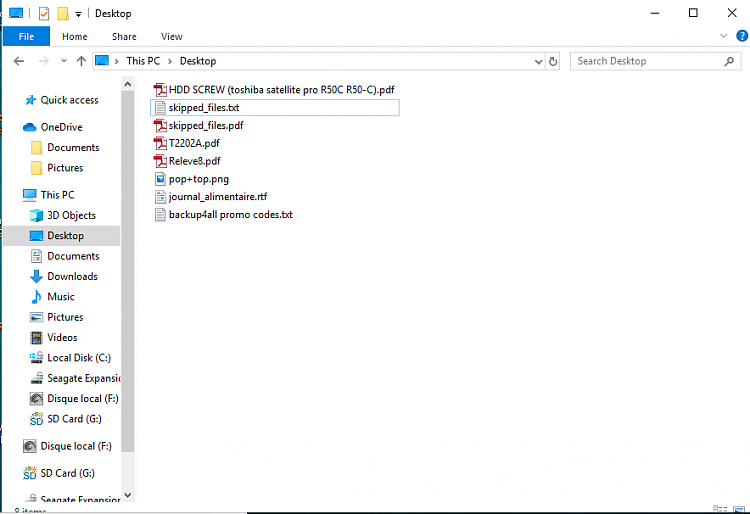Click the PDF icon of skipped_files.pdf
The width and height of the screenshot is (750, 514).
[160, 126]
